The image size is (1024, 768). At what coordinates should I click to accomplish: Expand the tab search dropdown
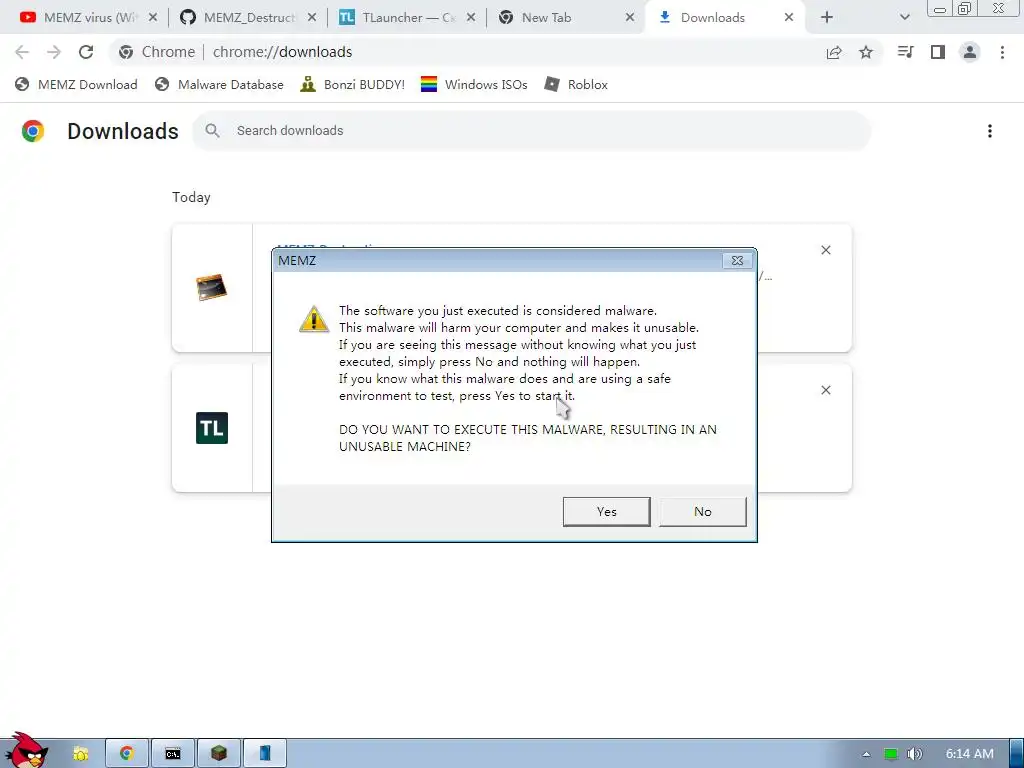(904, 18)
